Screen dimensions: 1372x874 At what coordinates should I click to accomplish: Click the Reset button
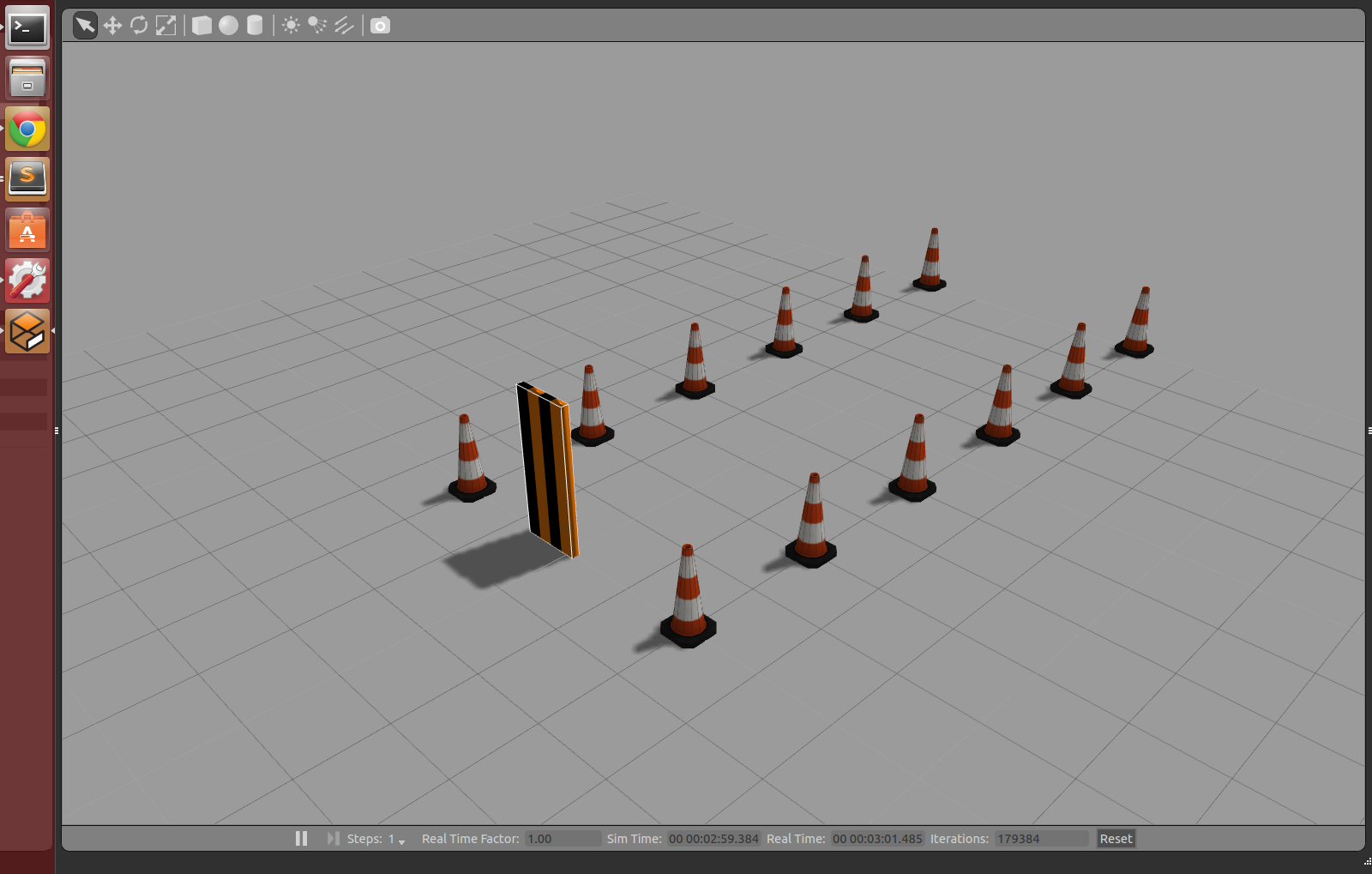[1116, 839]
